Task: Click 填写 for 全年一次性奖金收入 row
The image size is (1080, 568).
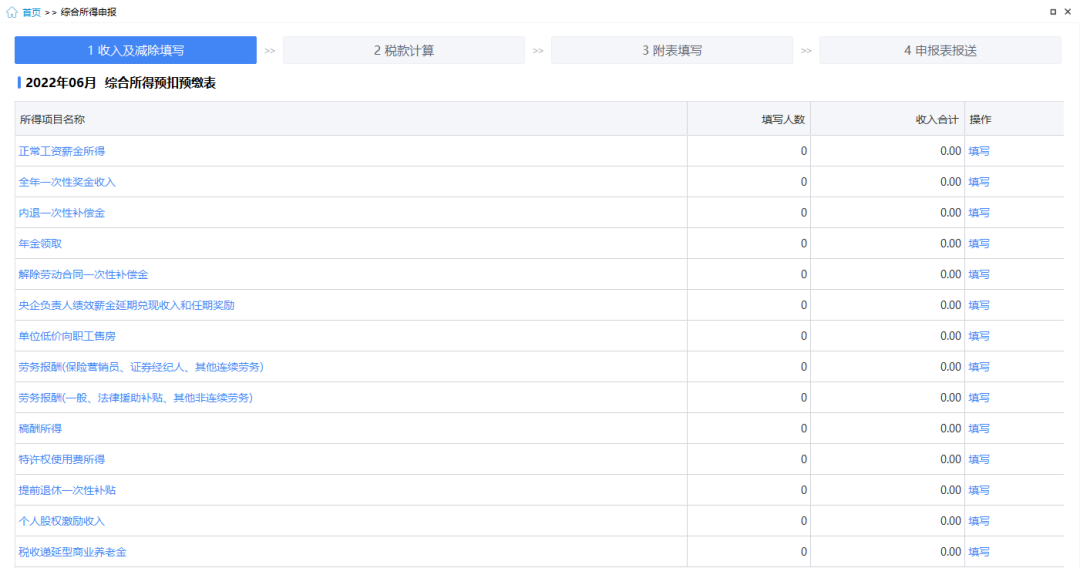Action: pyautogui.click(x=978, y=182)
